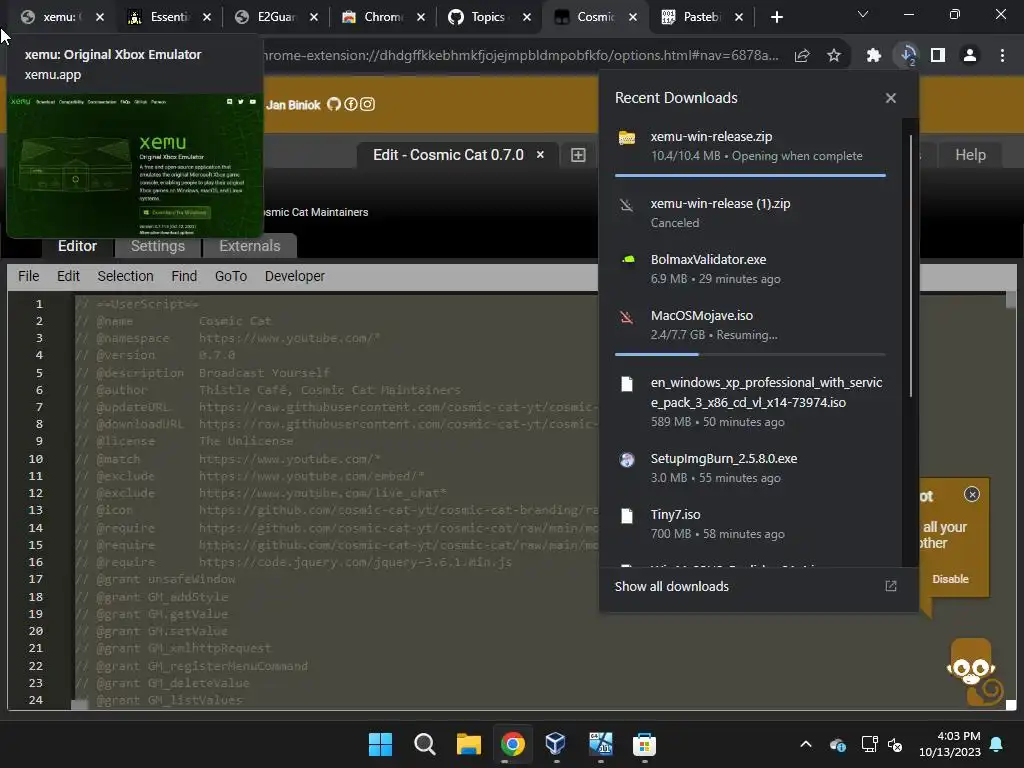1024x768 pixels.
Task: Open taskbar Search
Action: coord(424,744)
